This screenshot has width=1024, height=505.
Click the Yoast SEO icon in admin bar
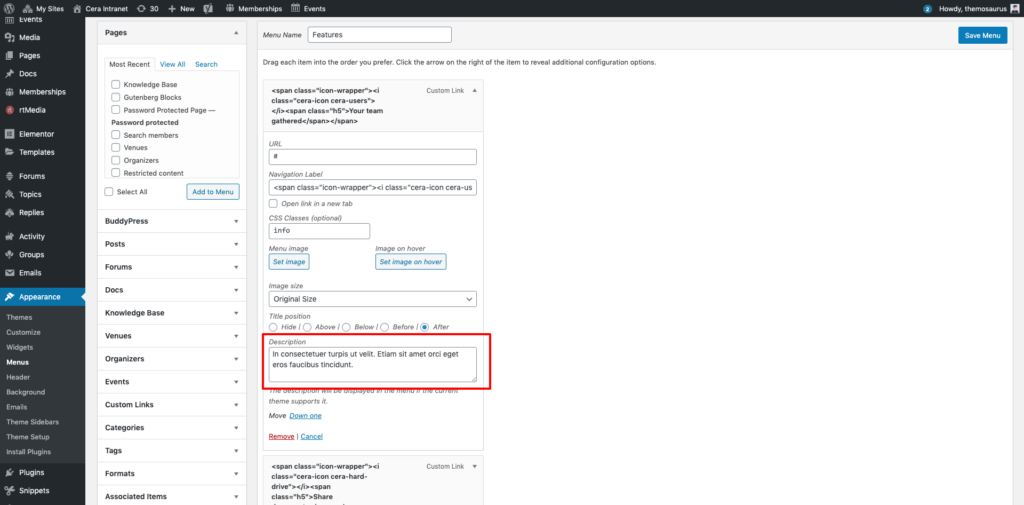(209, 8)
